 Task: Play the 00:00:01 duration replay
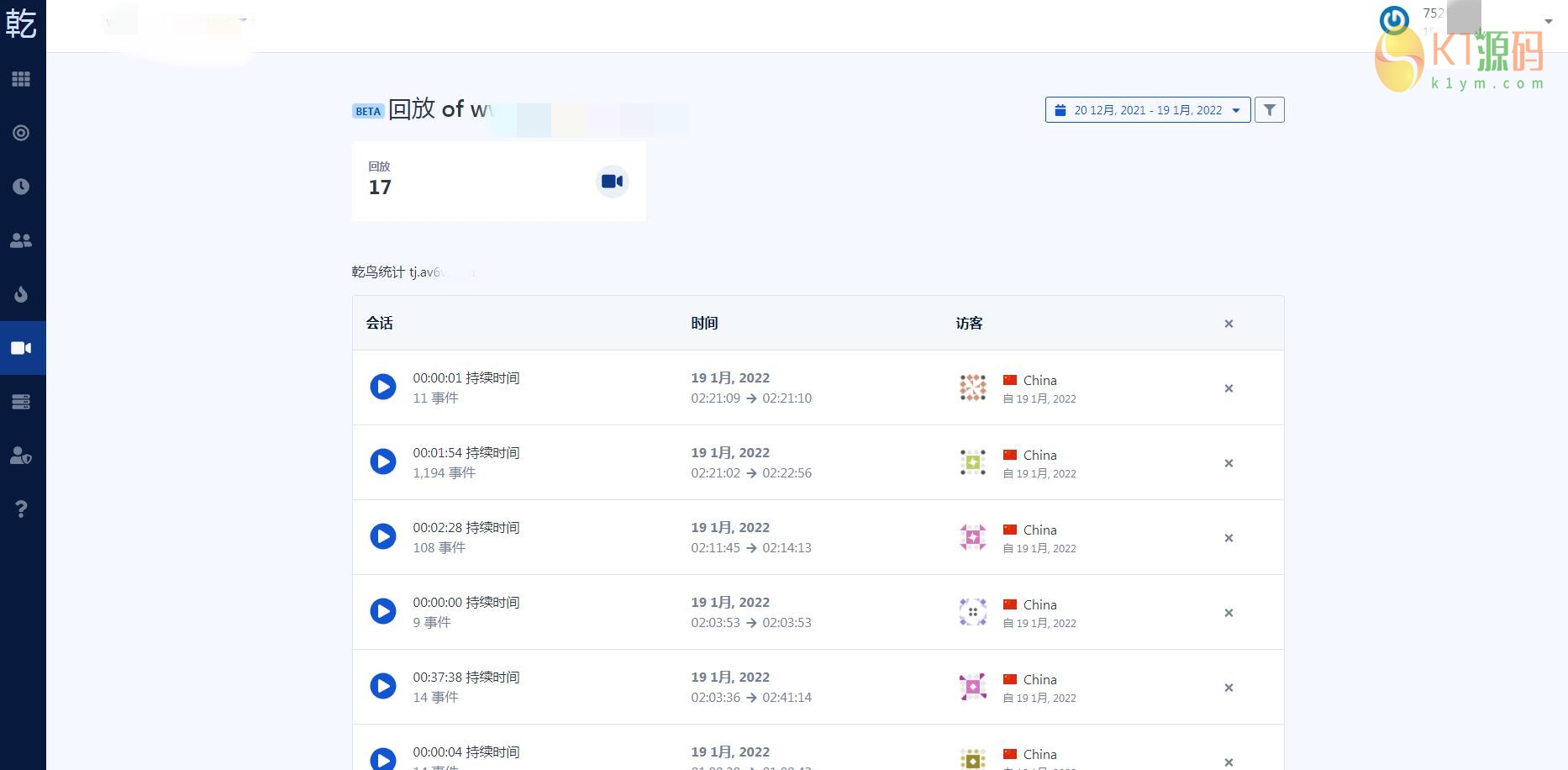click(383, 387)
